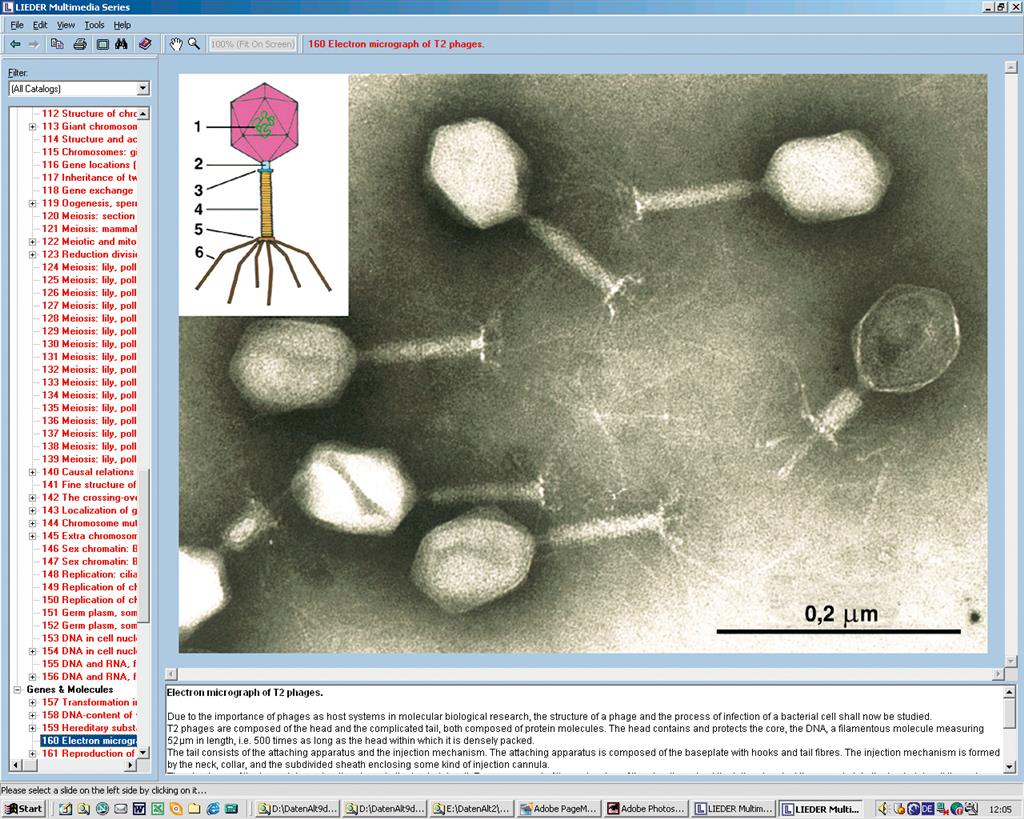Click the back arrow navigation icon

coord(15,44)
